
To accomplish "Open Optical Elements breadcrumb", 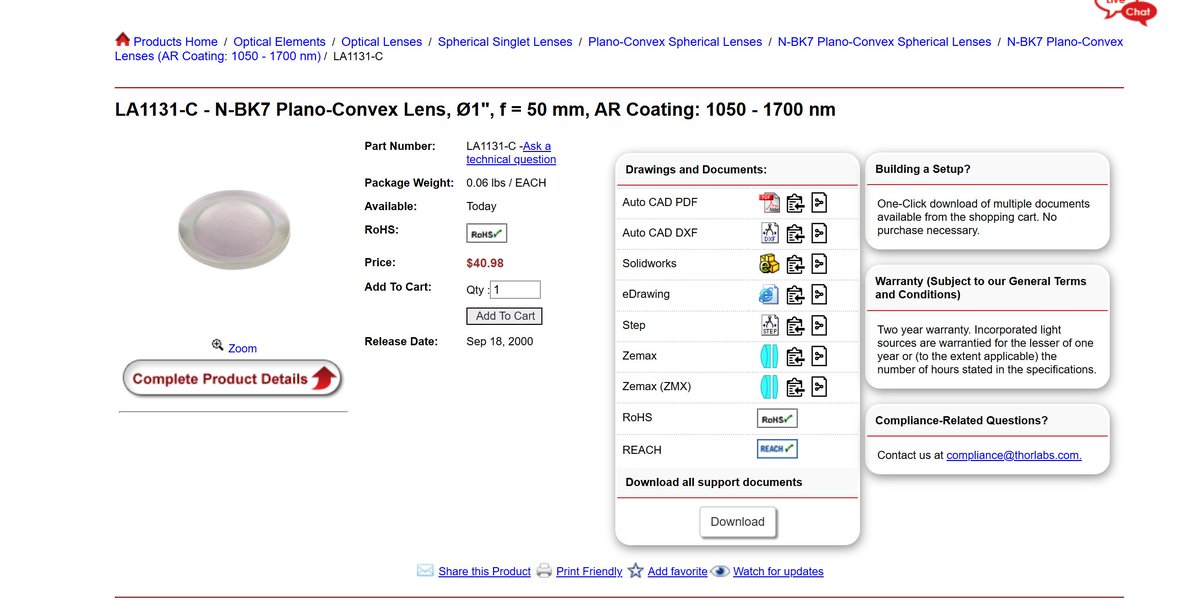I will point(279,42).
